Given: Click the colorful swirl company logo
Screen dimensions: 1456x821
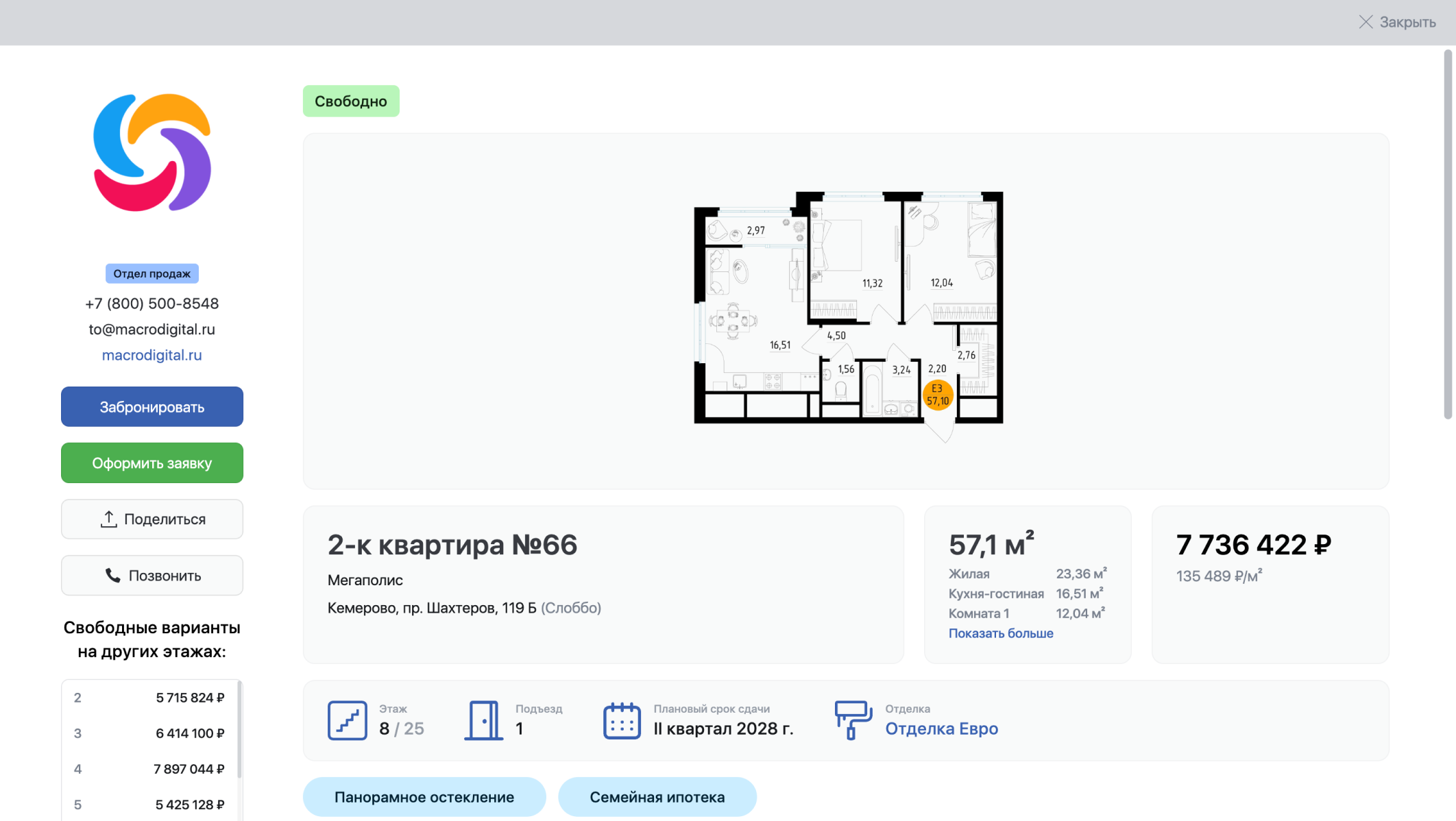Looking at the screenshot, I should click(152, 153).
